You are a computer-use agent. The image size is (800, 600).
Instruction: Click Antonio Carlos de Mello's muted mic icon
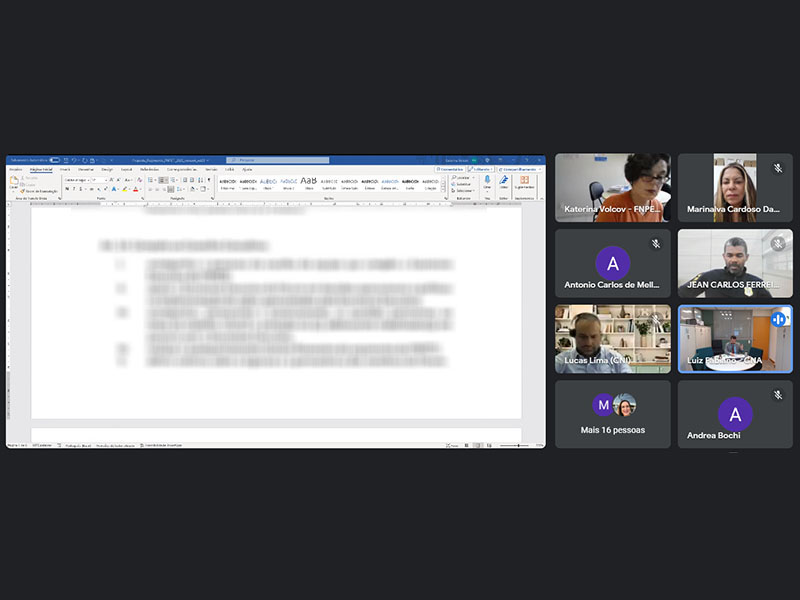tap(656, 244)
